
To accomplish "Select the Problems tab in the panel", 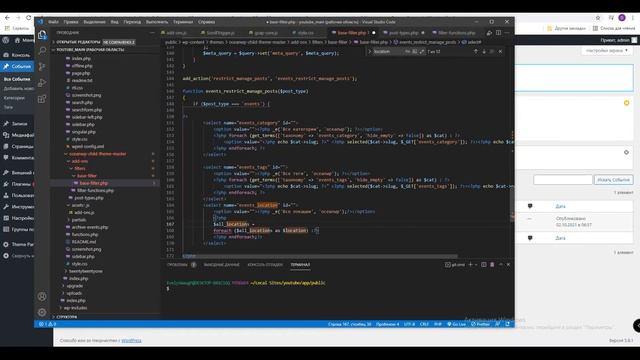I will click(177, 264).
